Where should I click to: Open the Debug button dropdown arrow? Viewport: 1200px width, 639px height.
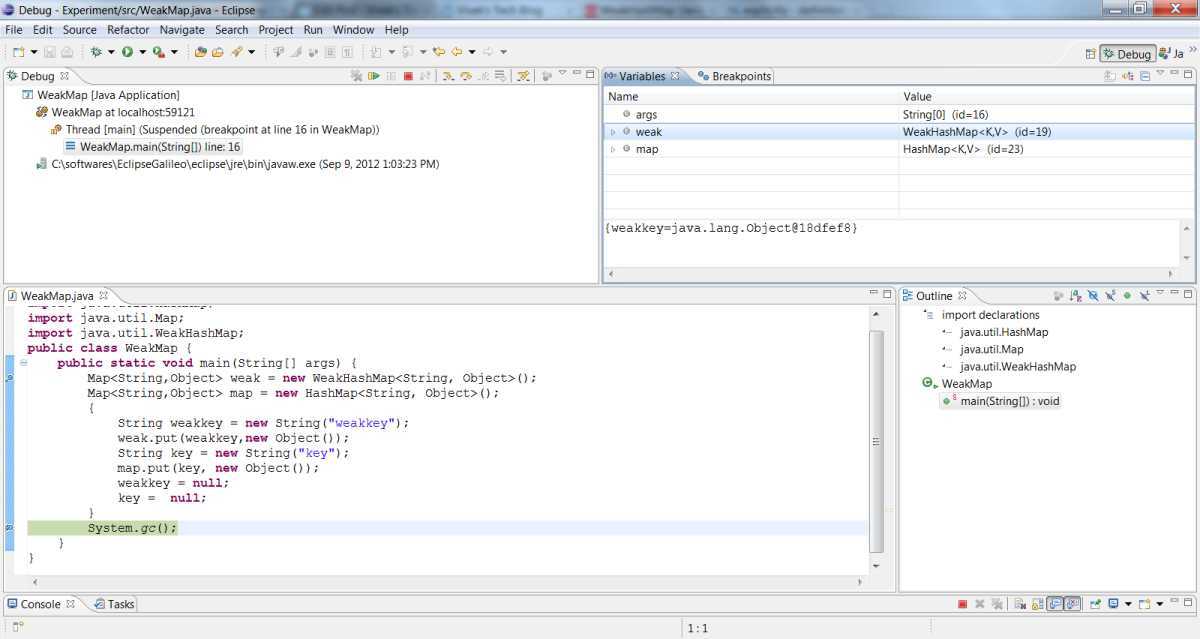click(111, 52)
